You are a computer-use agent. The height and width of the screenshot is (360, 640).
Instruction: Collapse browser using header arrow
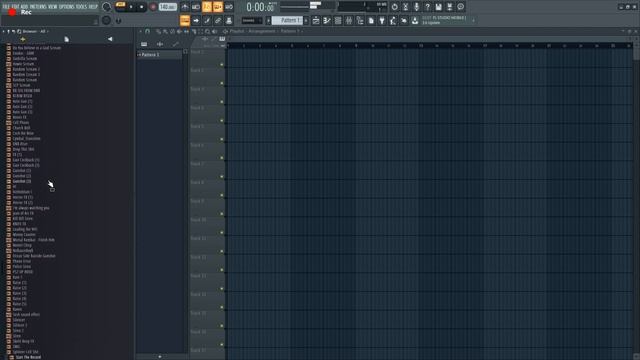(x=3, y=31)
